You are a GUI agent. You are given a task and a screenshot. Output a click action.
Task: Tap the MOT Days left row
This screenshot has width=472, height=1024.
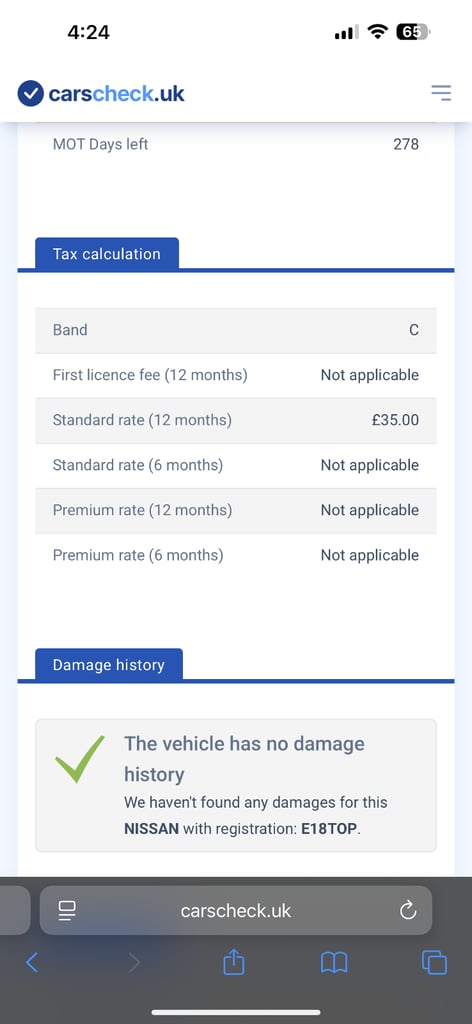click(x=236, y=144)
